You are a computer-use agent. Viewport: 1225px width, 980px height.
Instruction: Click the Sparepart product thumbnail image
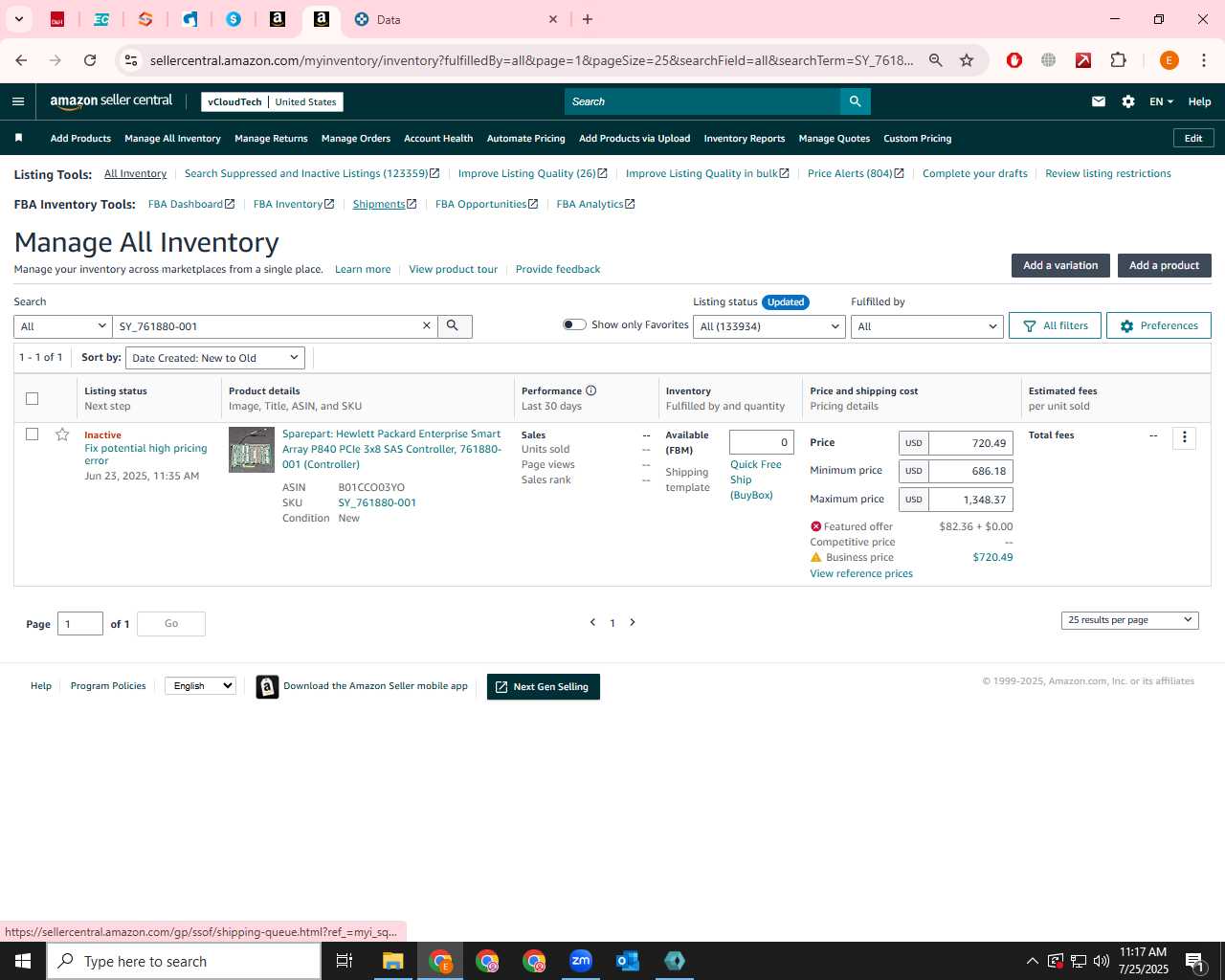tap(252, 450)
